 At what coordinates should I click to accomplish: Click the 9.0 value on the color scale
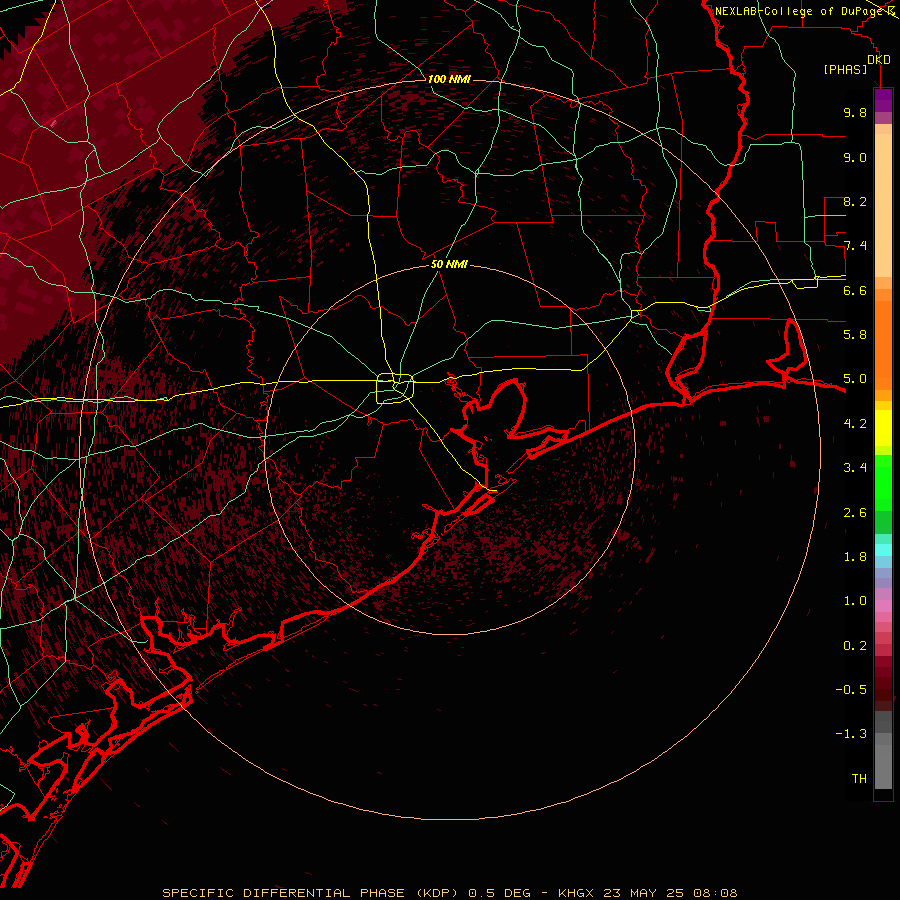[855, 157]
